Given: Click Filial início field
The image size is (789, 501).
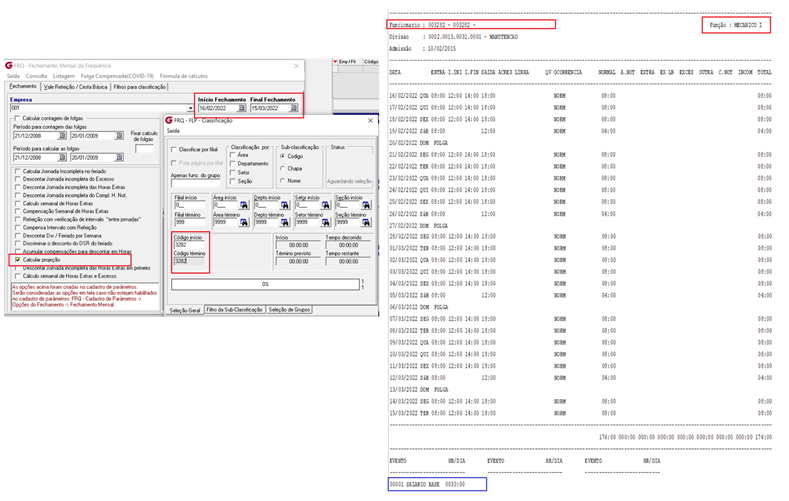Looking at the screenshot, I should point(190,205).
